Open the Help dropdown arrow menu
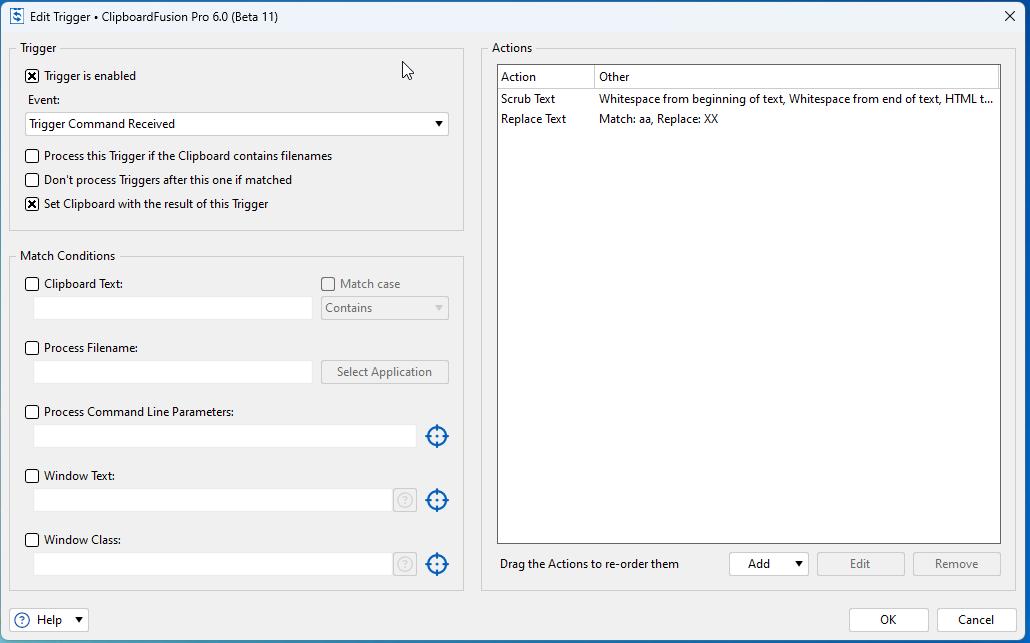Image resolution: width=1030 pixels, height=643 pixels. 79,620
